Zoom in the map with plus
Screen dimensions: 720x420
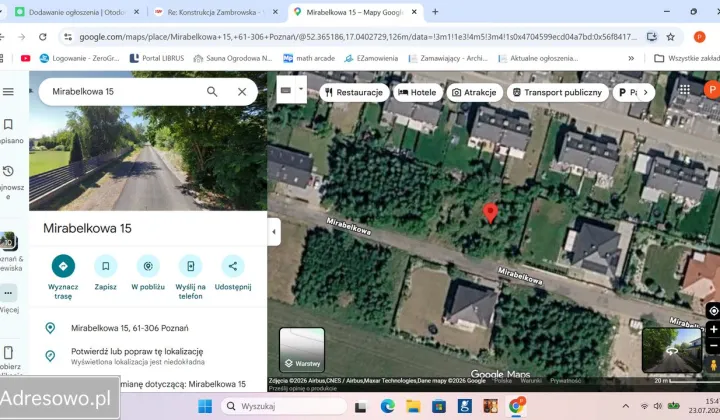714,330
